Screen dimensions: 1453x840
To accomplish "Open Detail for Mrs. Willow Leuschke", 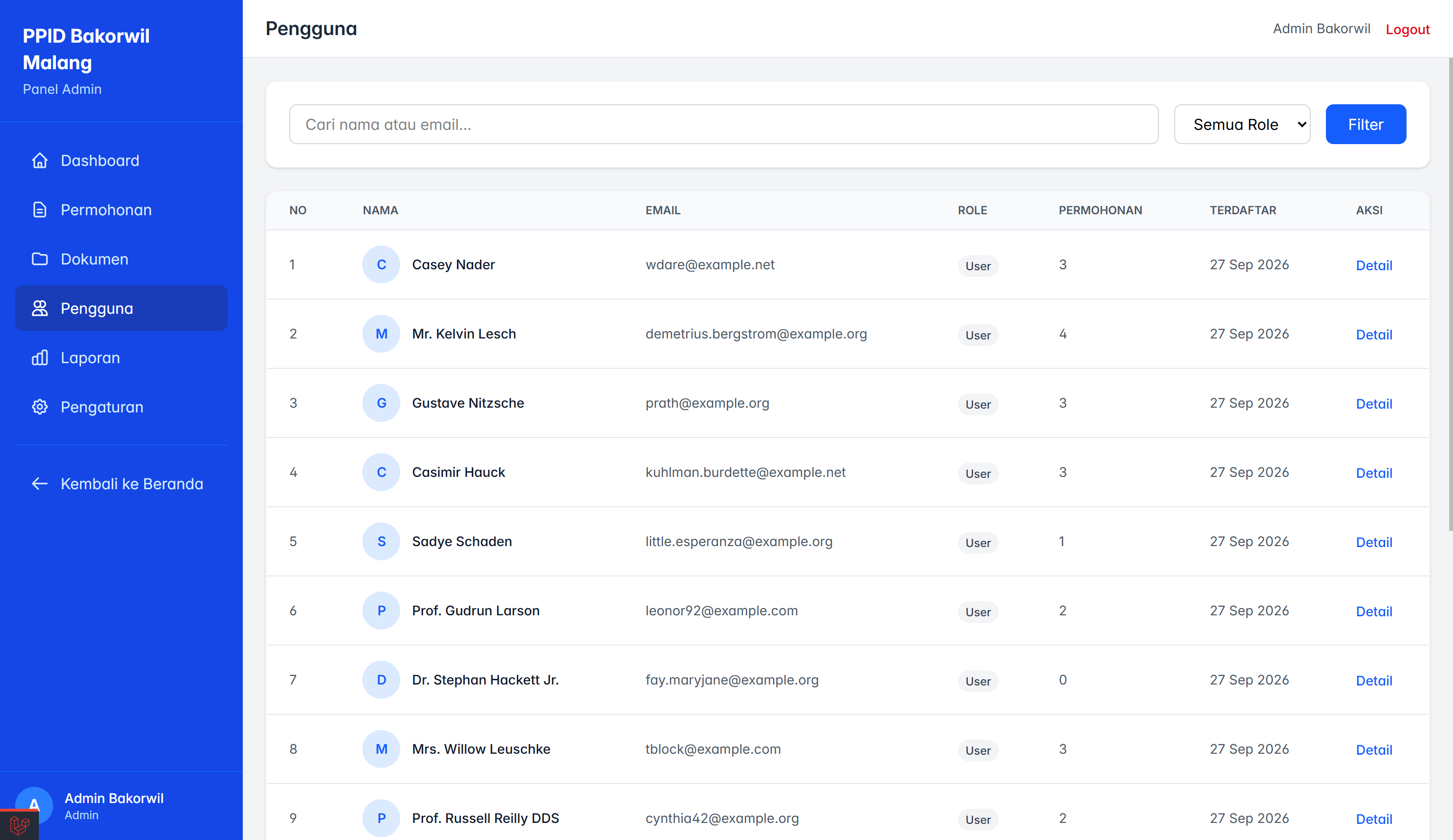I will [1373, 750].
